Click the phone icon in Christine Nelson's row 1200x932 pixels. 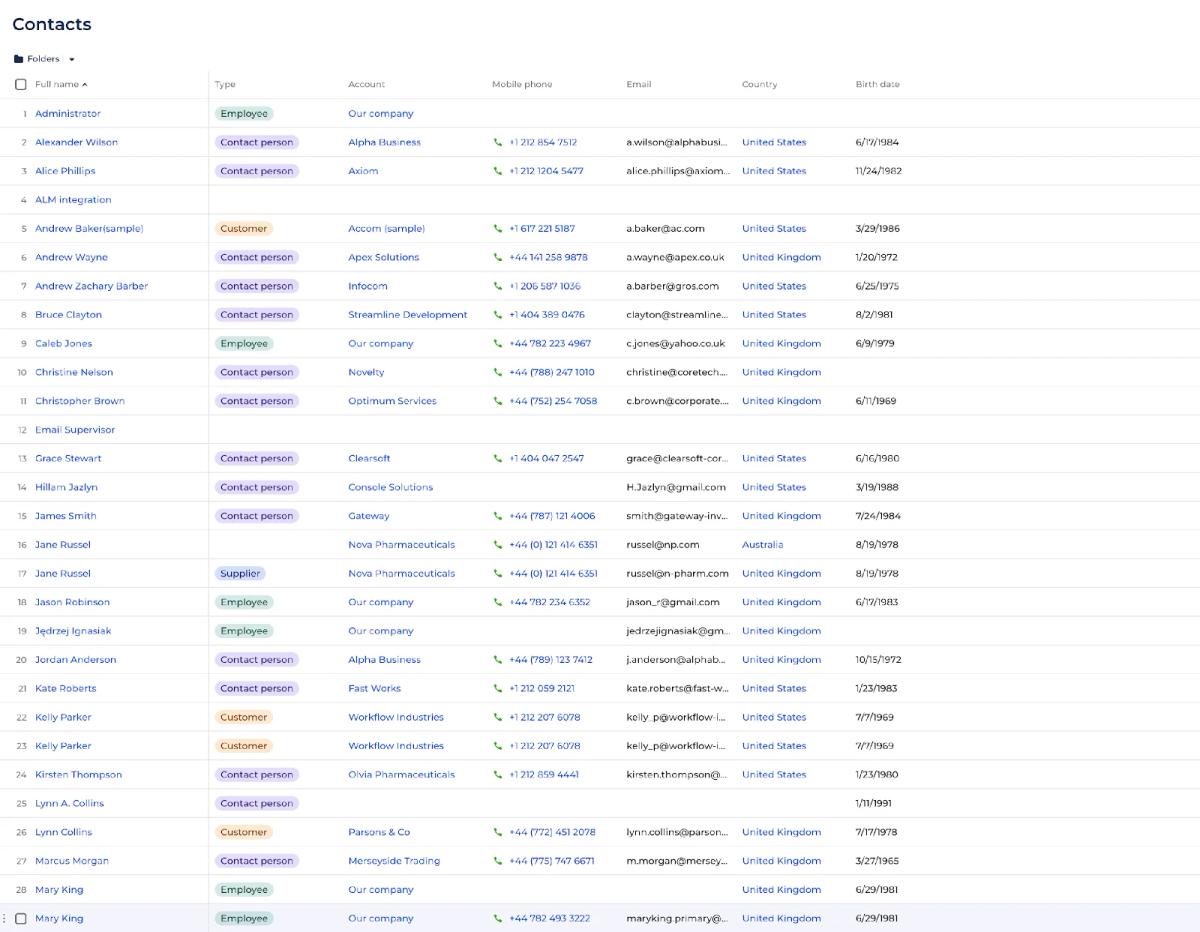pos(498,372)
